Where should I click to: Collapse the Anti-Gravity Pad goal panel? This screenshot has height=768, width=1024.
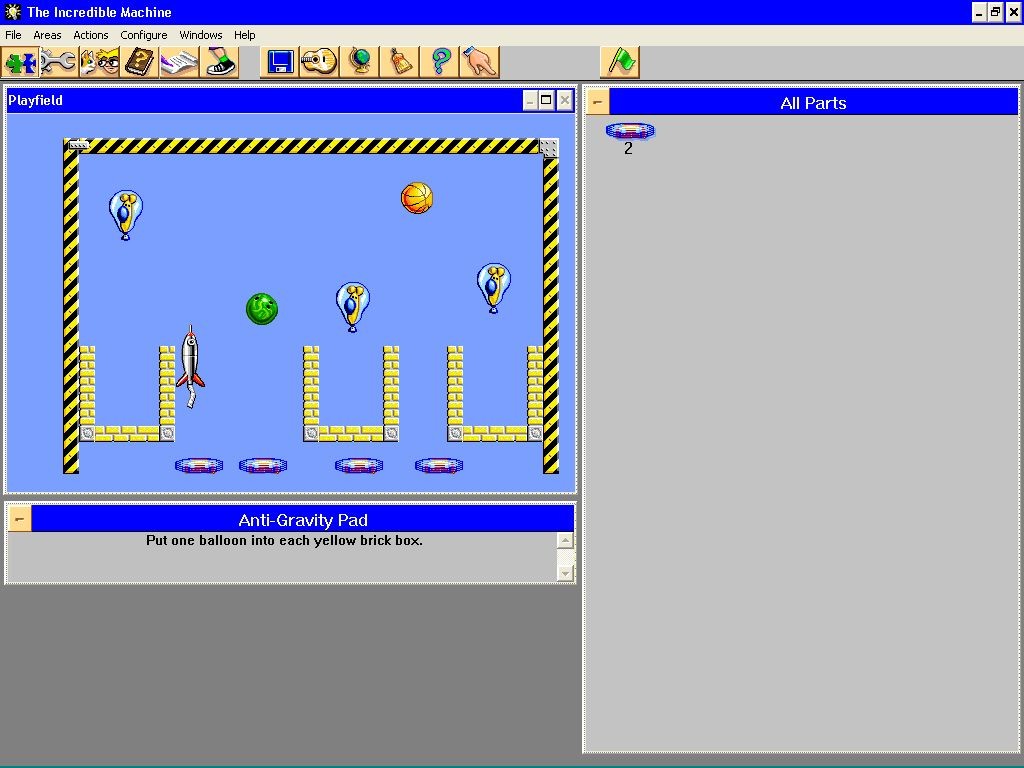(x=20, y=519)
